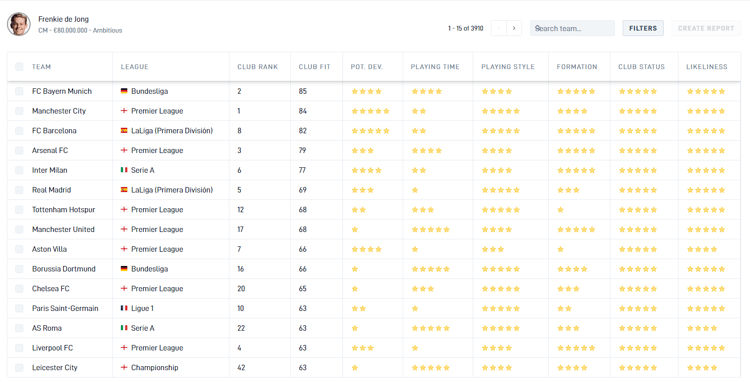750x382 pixels.
Task: Click AS Roma's Playing Time stars
Action: coord(430,328)
